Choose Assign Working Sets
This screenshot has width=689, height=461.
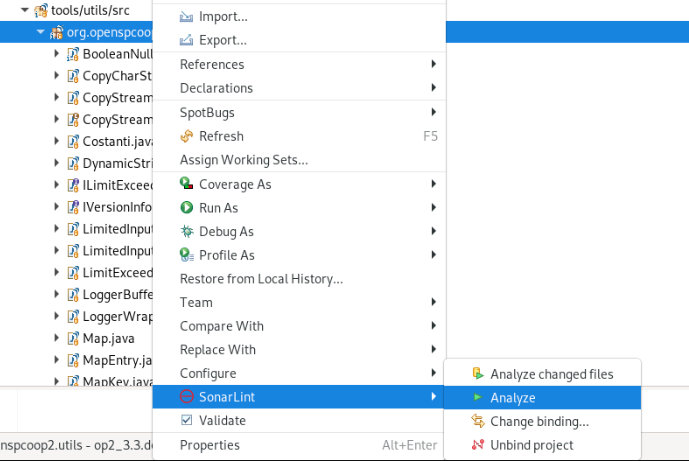click(299, 160)
